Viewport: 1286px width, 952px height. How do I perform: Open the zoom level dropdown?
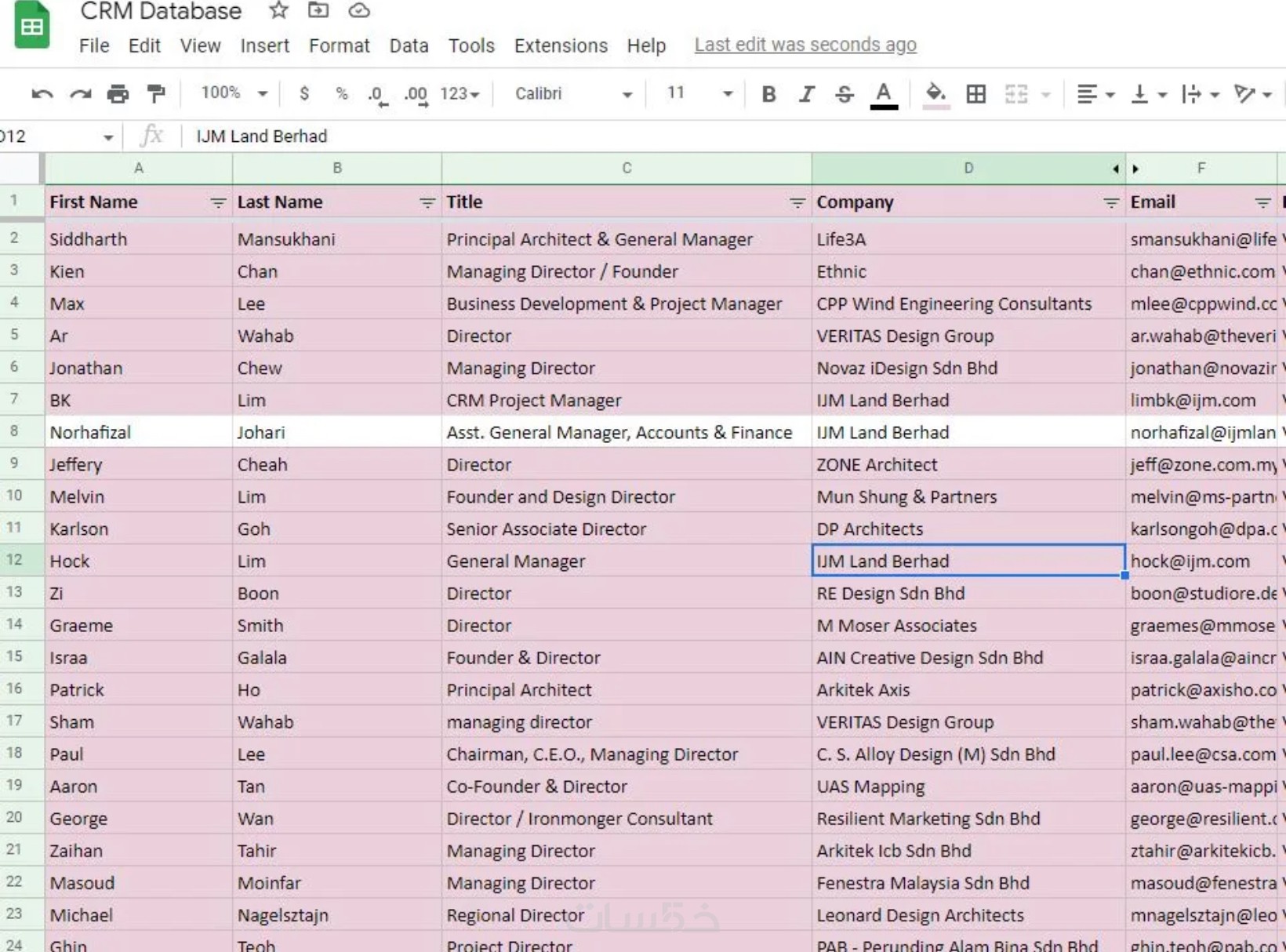click(x=234, y=93)
